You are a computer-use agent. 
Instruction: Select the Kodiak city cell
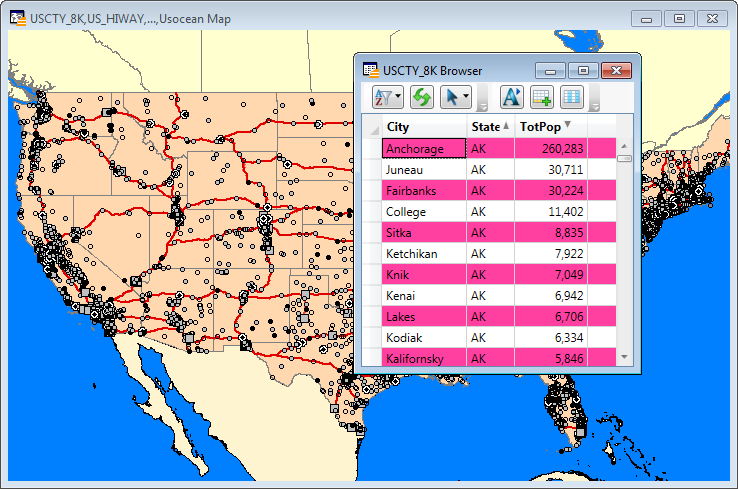pos(424,337)
